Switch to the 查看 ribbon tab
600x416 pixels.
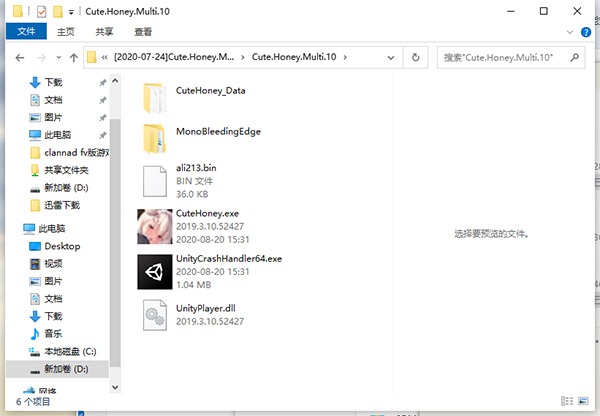[x=143, y=32]
